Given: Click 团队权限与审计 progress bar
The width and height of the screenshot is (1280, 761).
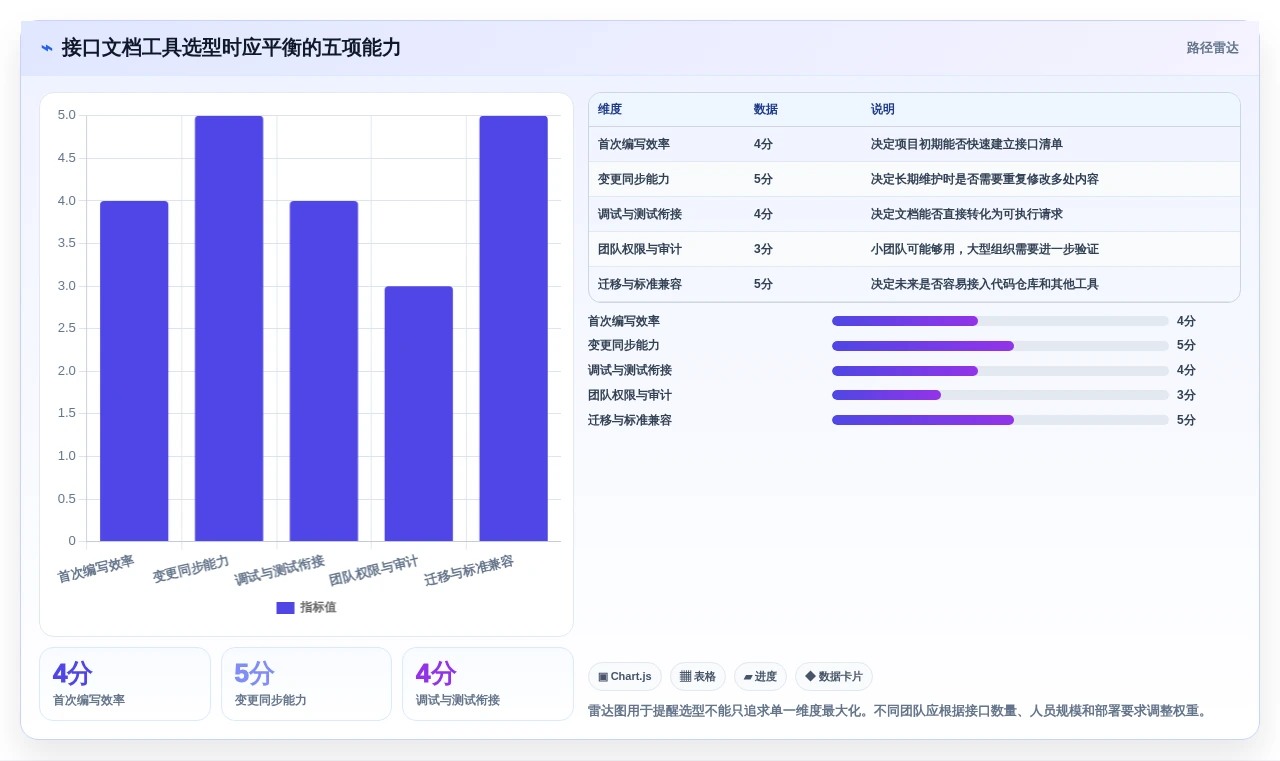Looking at the screenshot, I should click(1000, 395).
